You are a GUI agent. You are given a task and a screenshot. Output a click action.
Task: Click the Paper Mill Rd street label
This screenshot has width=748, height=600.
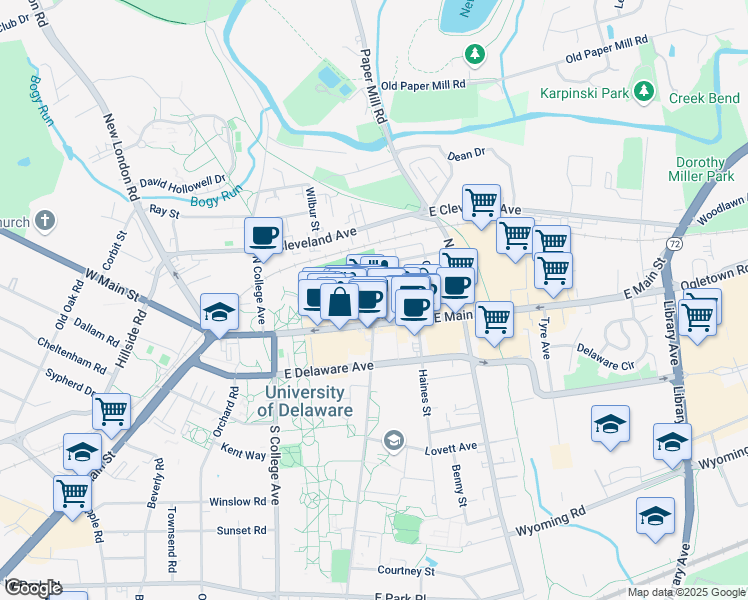point(372,86)
